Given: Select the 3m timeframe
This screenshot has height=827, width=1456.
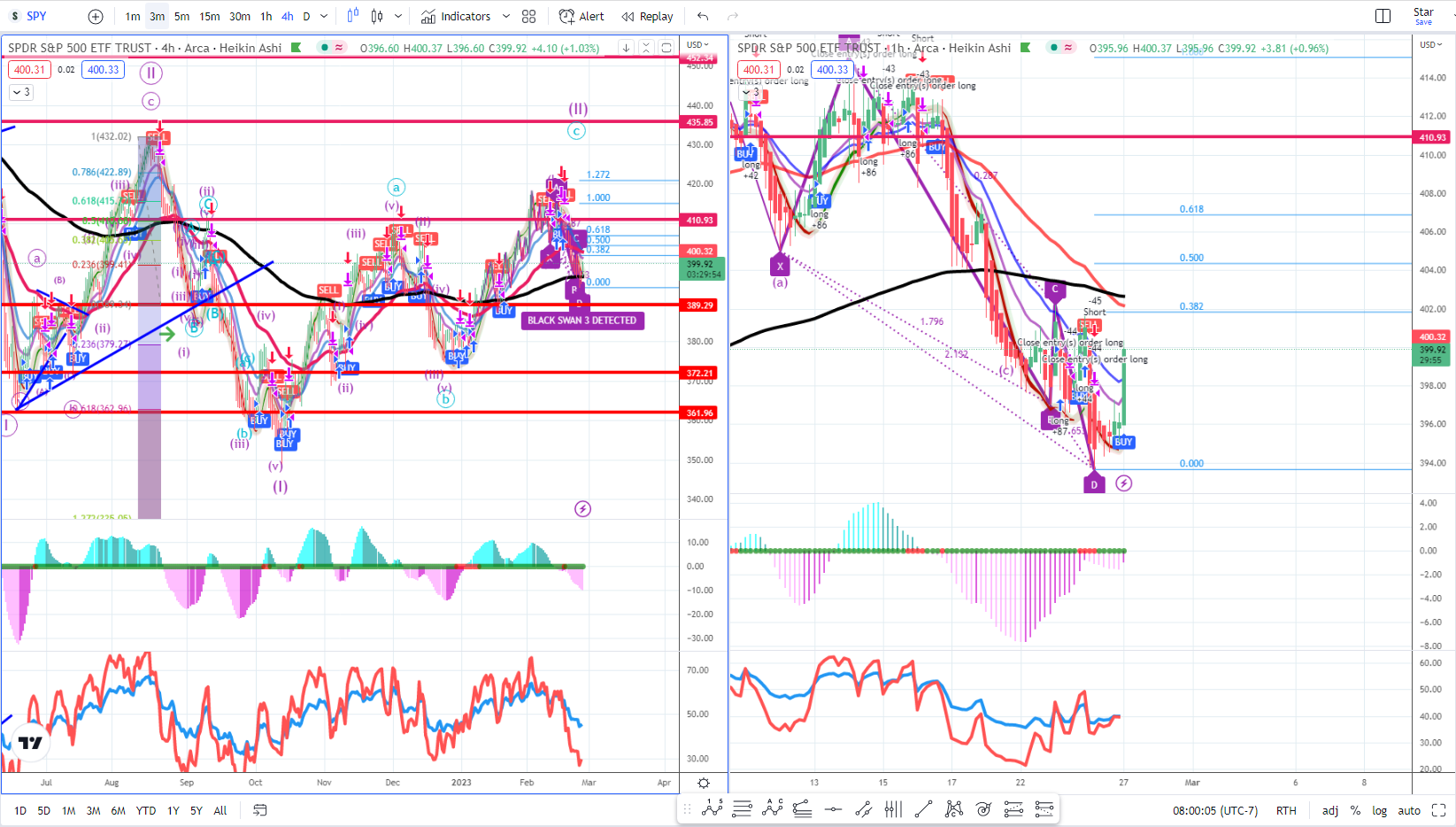Looking at the screenshot, I should point(157,16).
